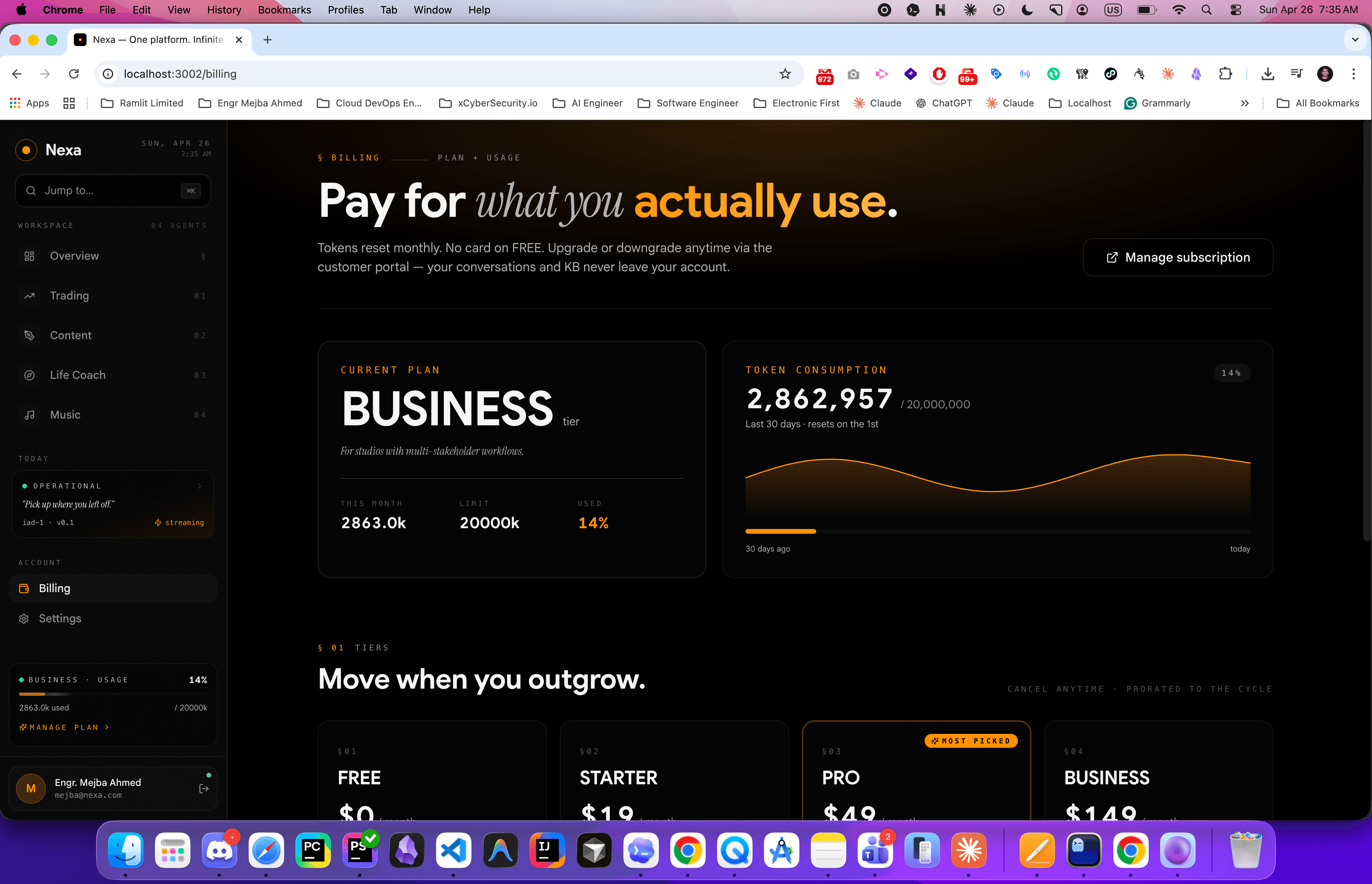Open the Profiles menu in menu bar

[345, 10]
